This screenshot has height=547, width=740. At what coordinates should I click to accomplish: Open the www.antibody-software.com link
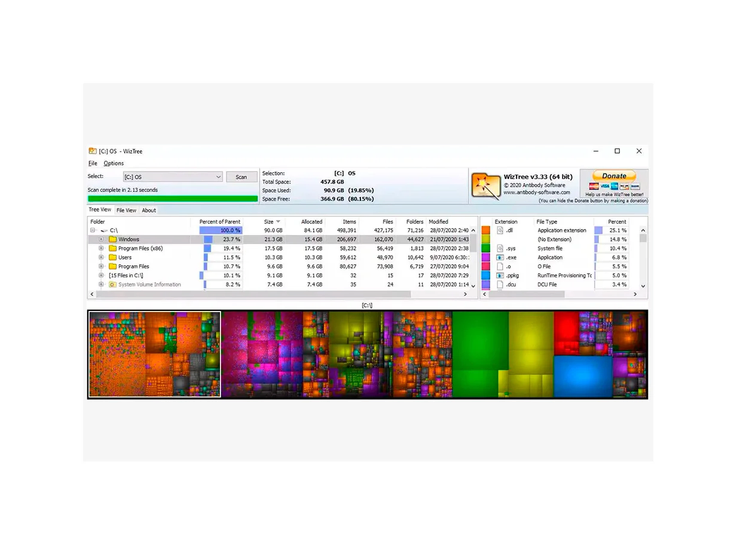[x=537, y=192]
